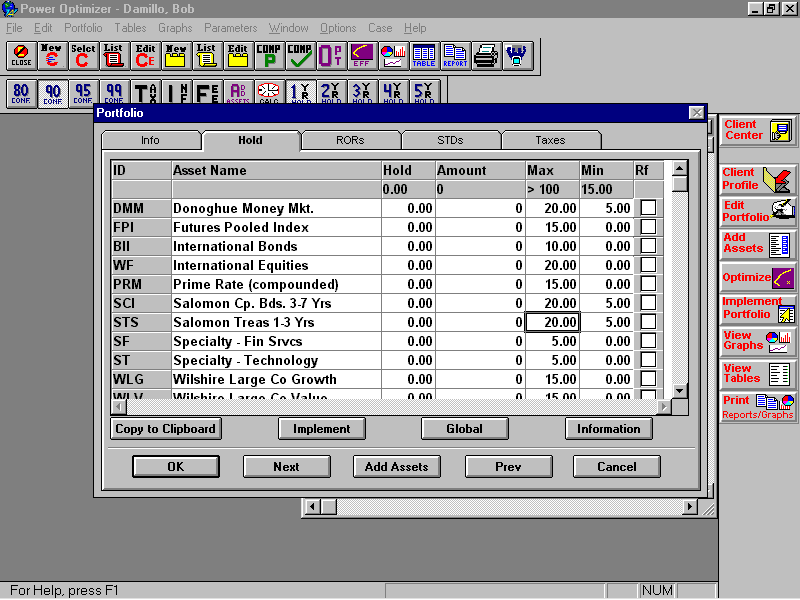Screen dimensions: 800x600
Task: Click the Global button
Action: (464, 428)
